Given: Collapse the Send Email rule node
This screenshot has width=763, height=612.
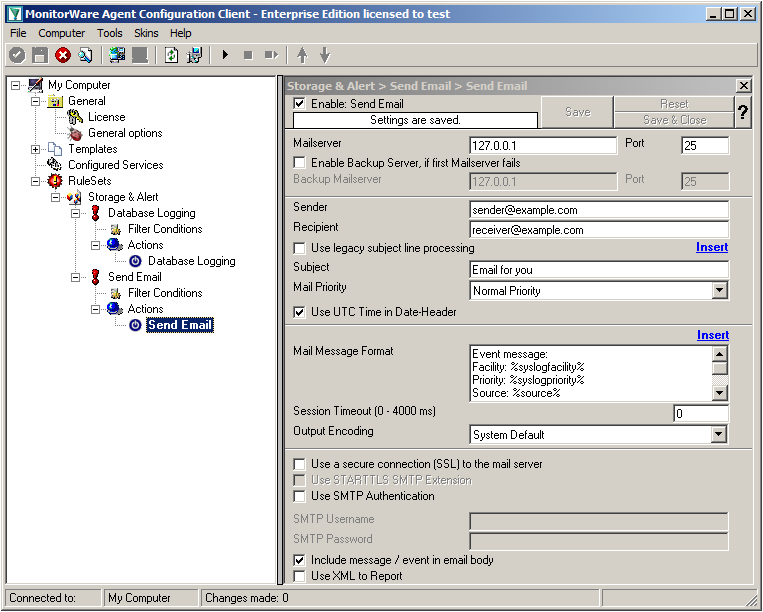Looking at the screenshot, I should pos(75,277).
